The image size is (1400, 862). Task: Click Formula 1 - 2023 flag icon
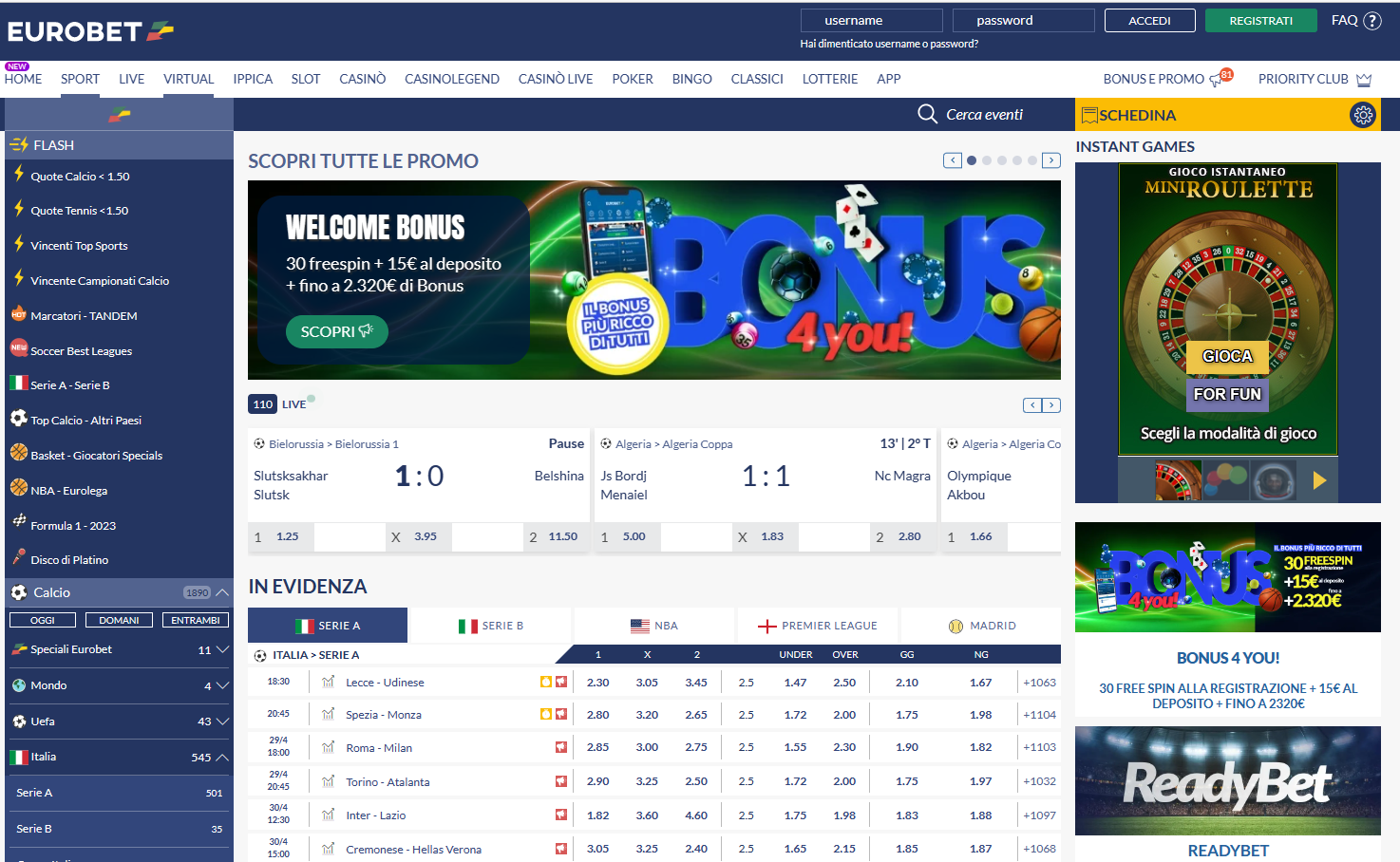pyautogui.click(x=19, y=522)
